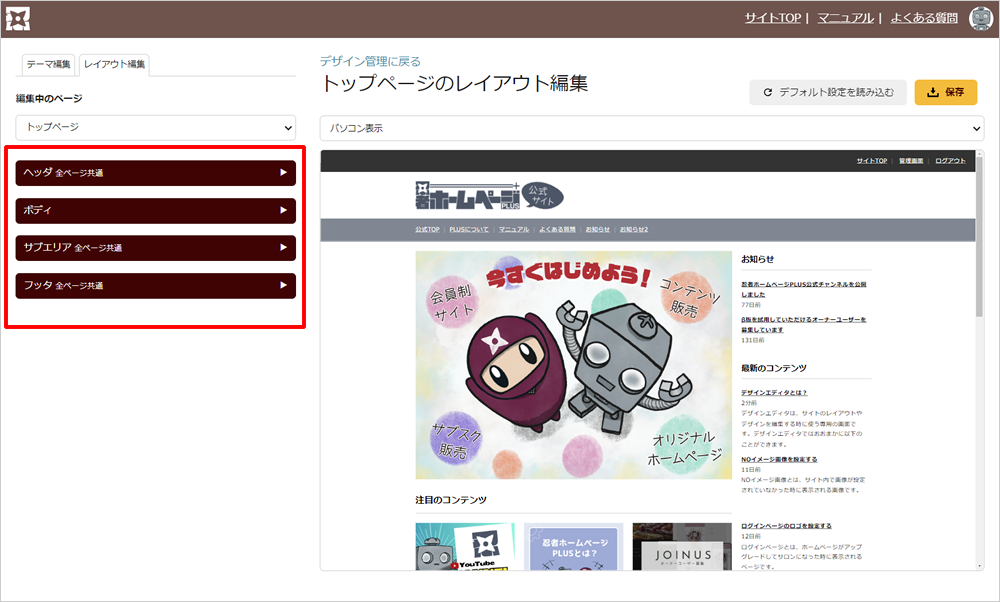
Task: Click the arrow icon on ヘッダ row
Action: coord(284,173)
